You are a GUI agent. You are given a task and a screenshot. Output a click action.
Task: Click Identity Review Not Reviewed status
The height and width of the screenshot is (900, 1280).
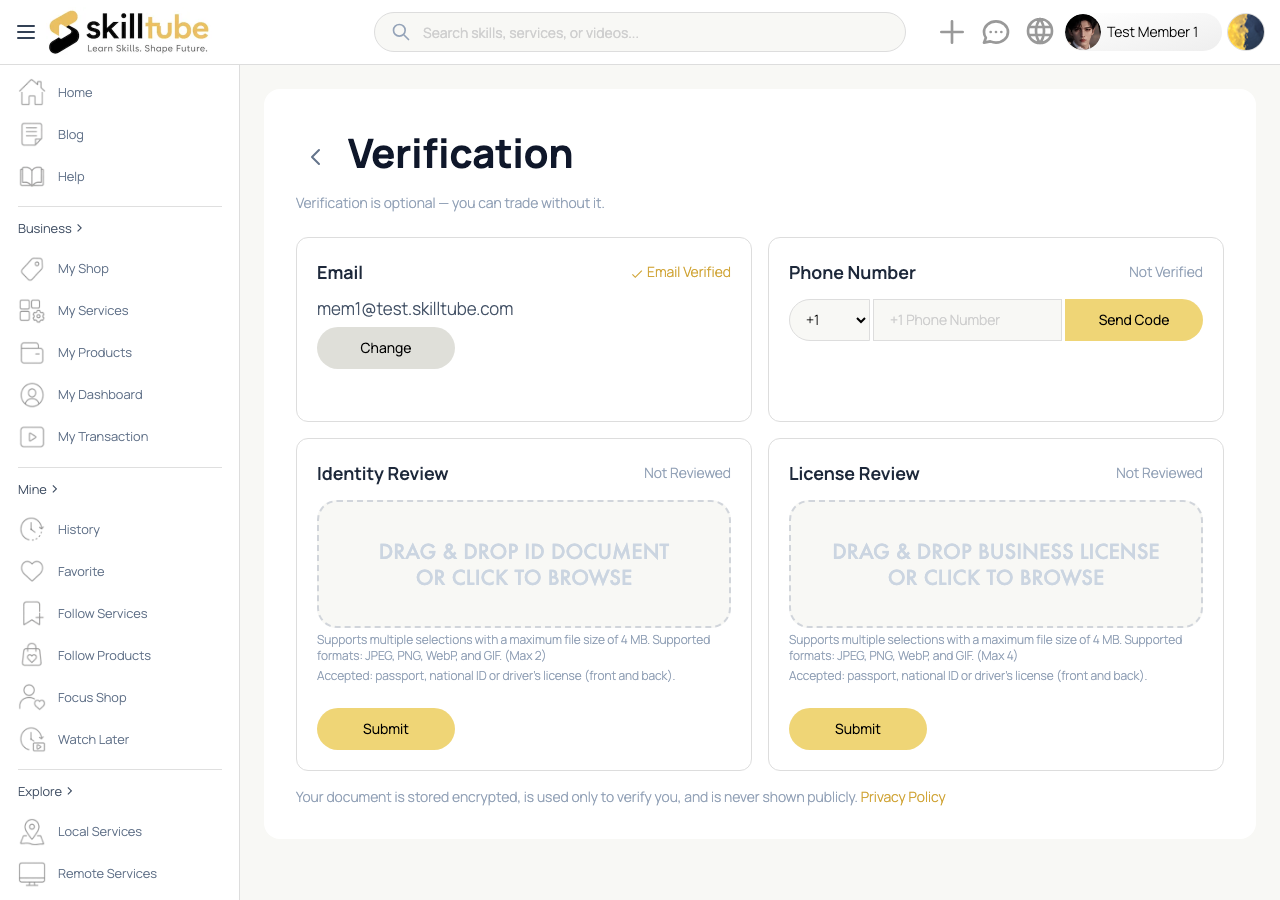pyautogui.click(x=687, y=473)
